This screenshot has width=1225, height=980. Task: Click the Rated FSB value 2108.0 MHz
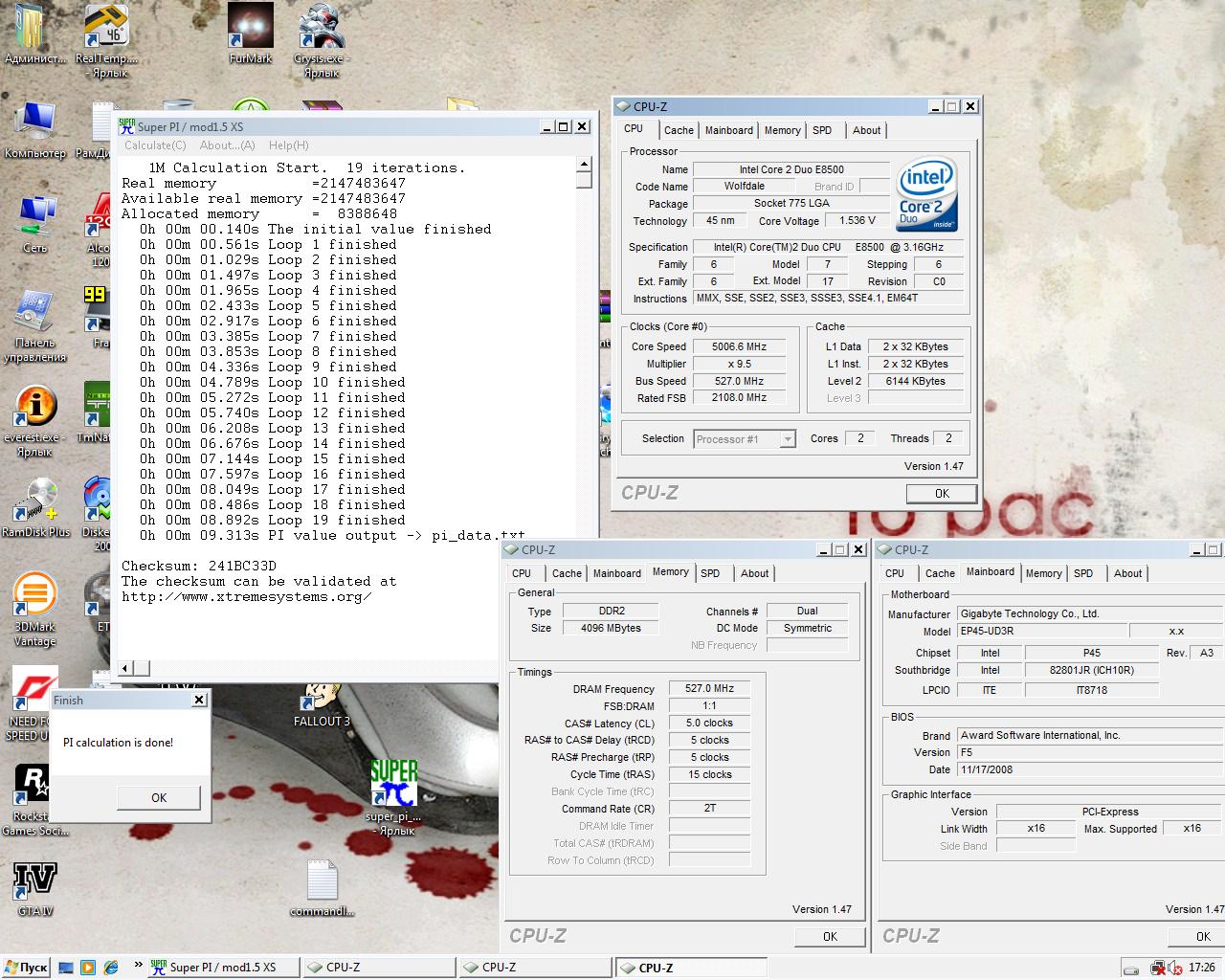740,397
